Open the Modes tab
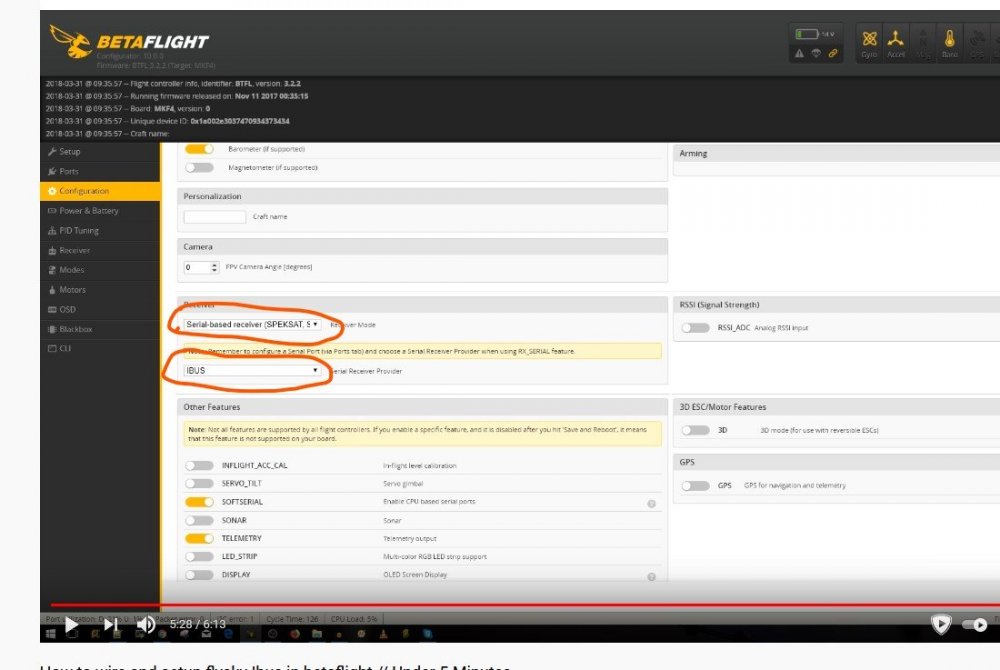Screen dimensions: 1000x670 click(x=100, y=270)
